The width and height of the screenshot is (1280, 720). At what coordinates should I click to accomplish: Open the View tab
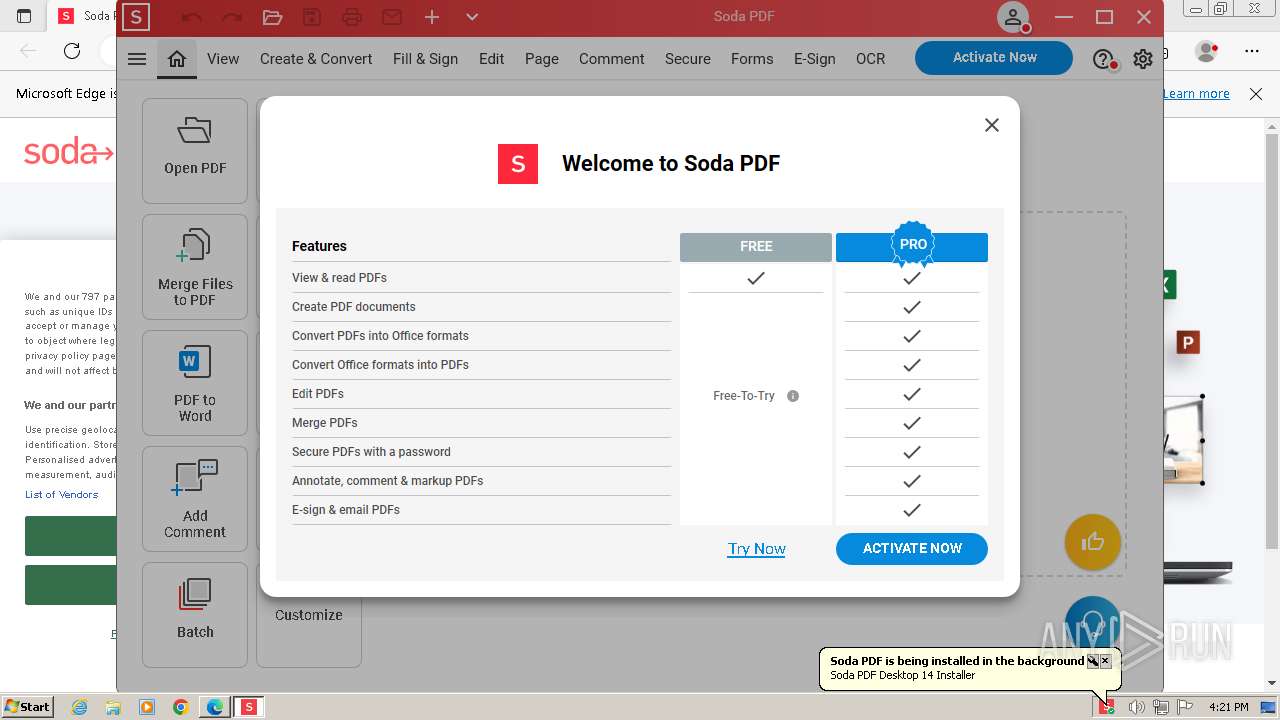(x=223, y=59)
